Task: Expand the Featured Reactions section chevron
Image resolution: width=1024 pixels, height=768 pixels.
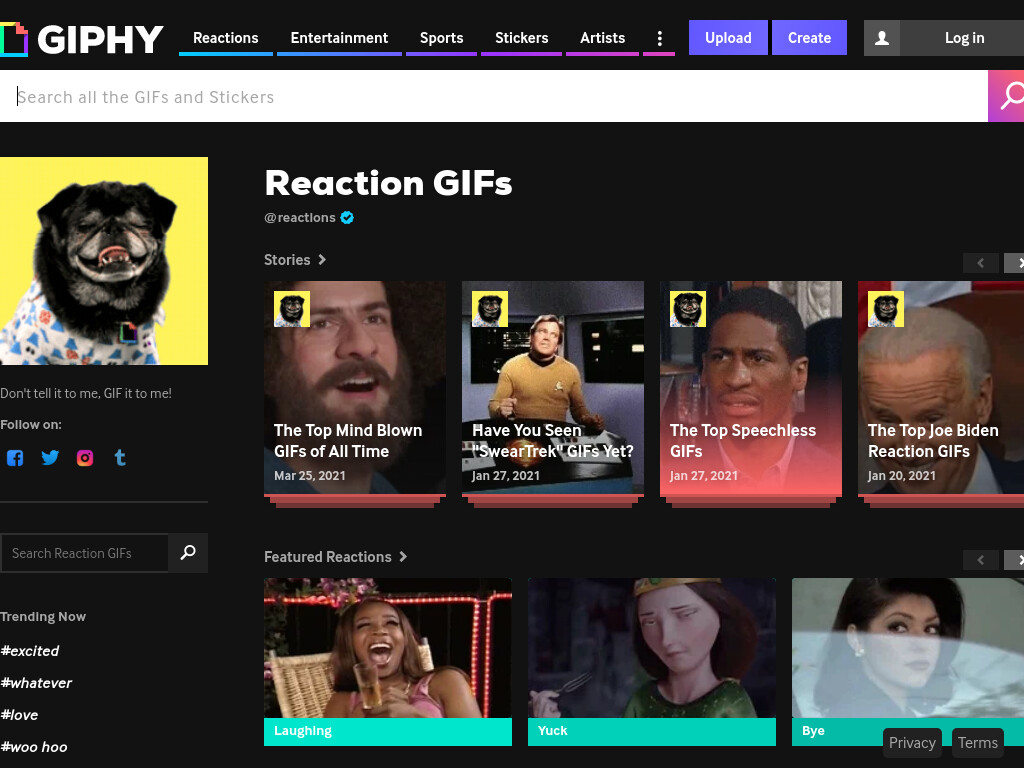Action: pyautogui.click(x=403, y=556)
